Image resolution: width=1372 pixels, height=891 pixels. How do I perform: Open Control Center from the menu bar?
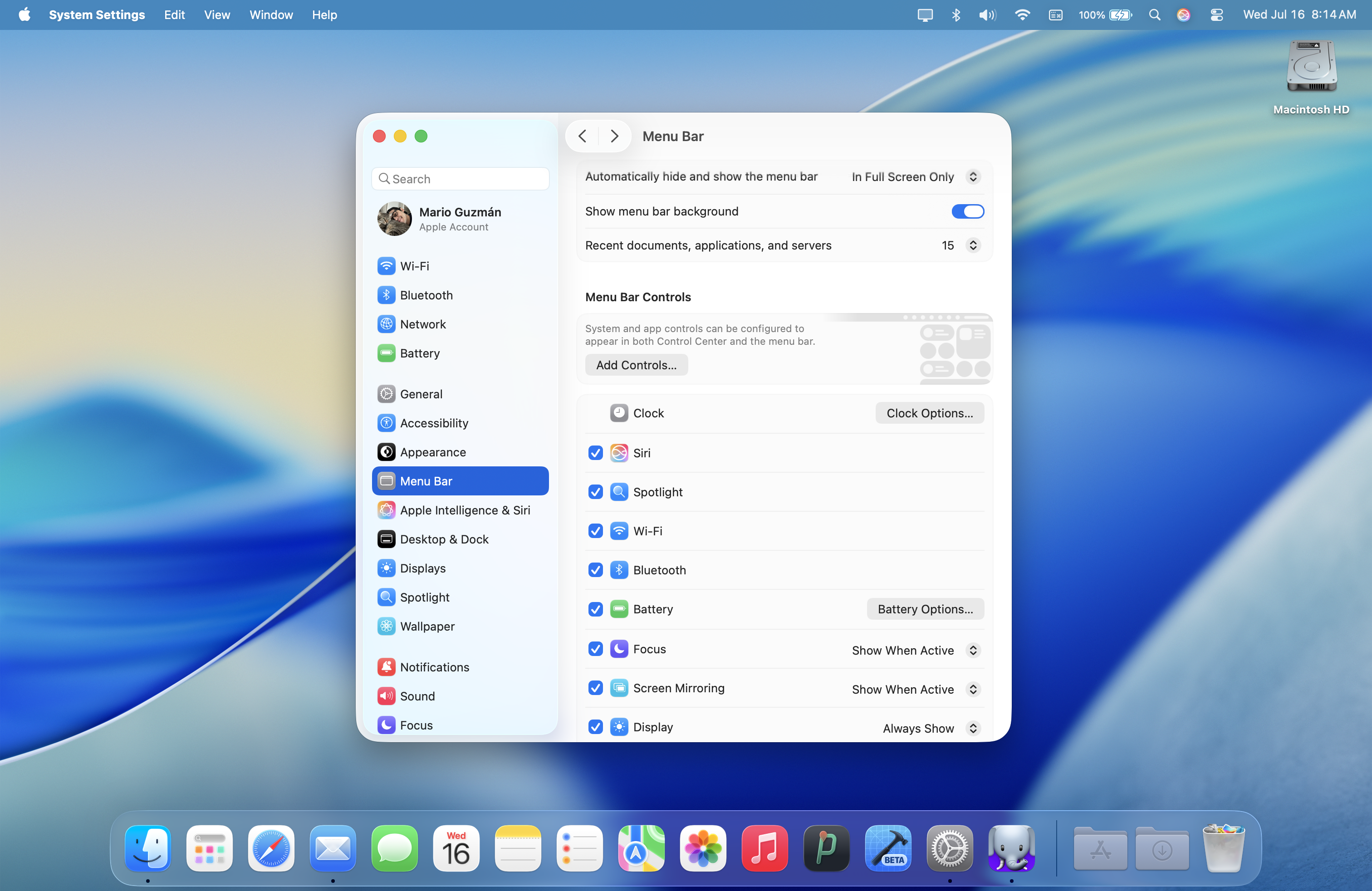click(x=1216, y=15)
